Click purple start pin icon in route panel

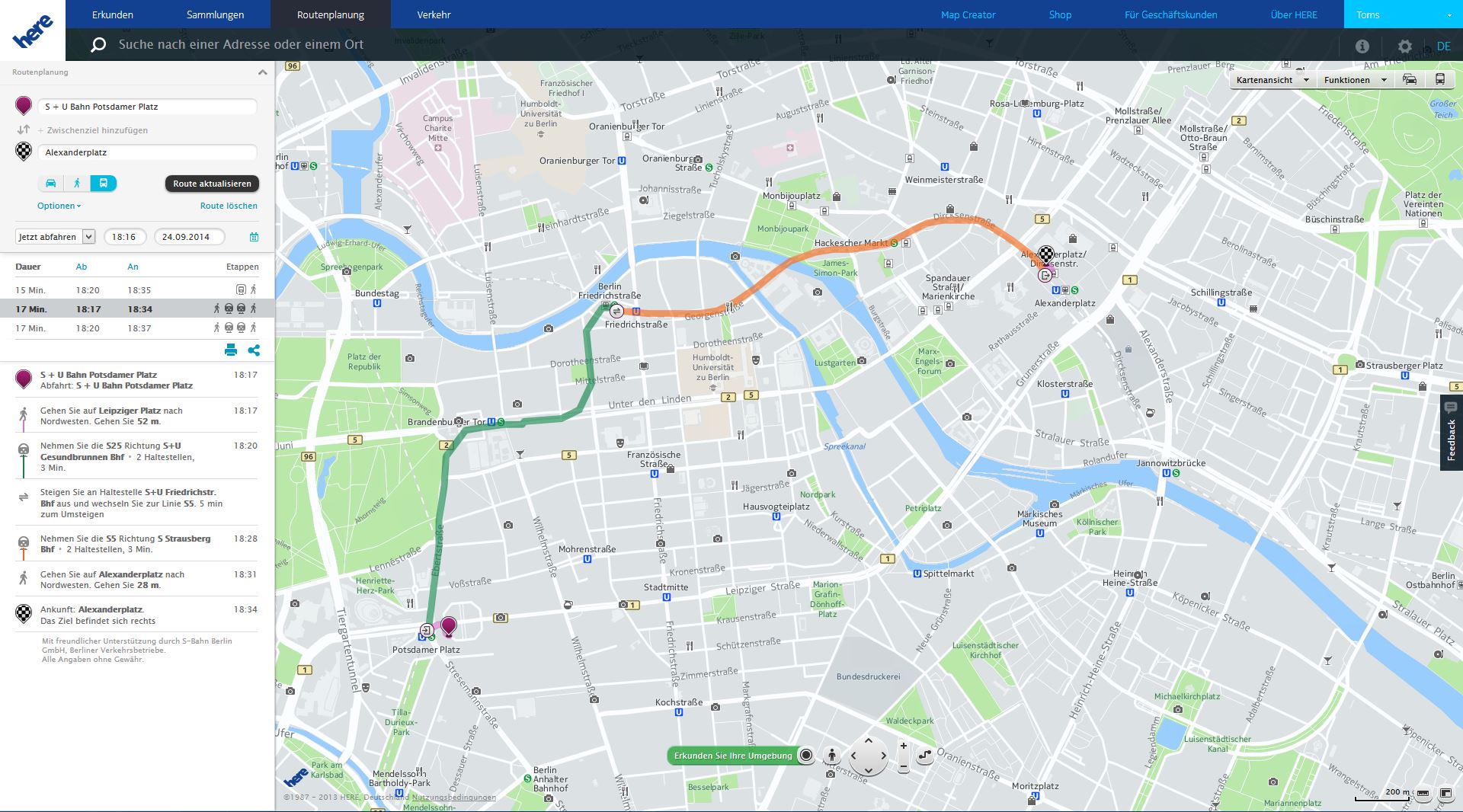(24, 105)
